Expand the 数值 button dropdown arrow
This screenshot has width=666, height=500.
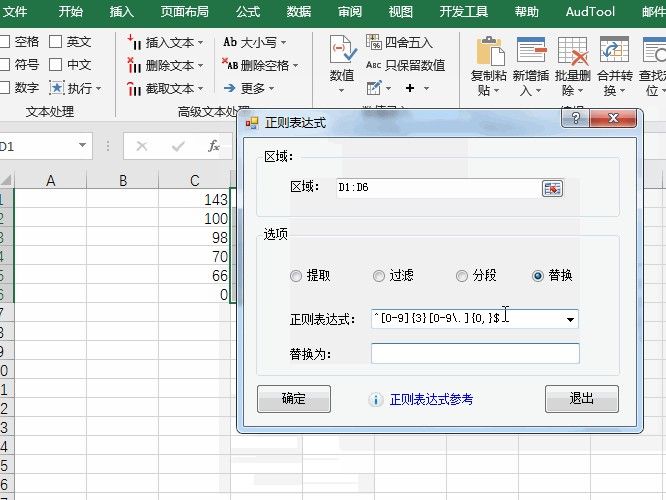[341, 90]
